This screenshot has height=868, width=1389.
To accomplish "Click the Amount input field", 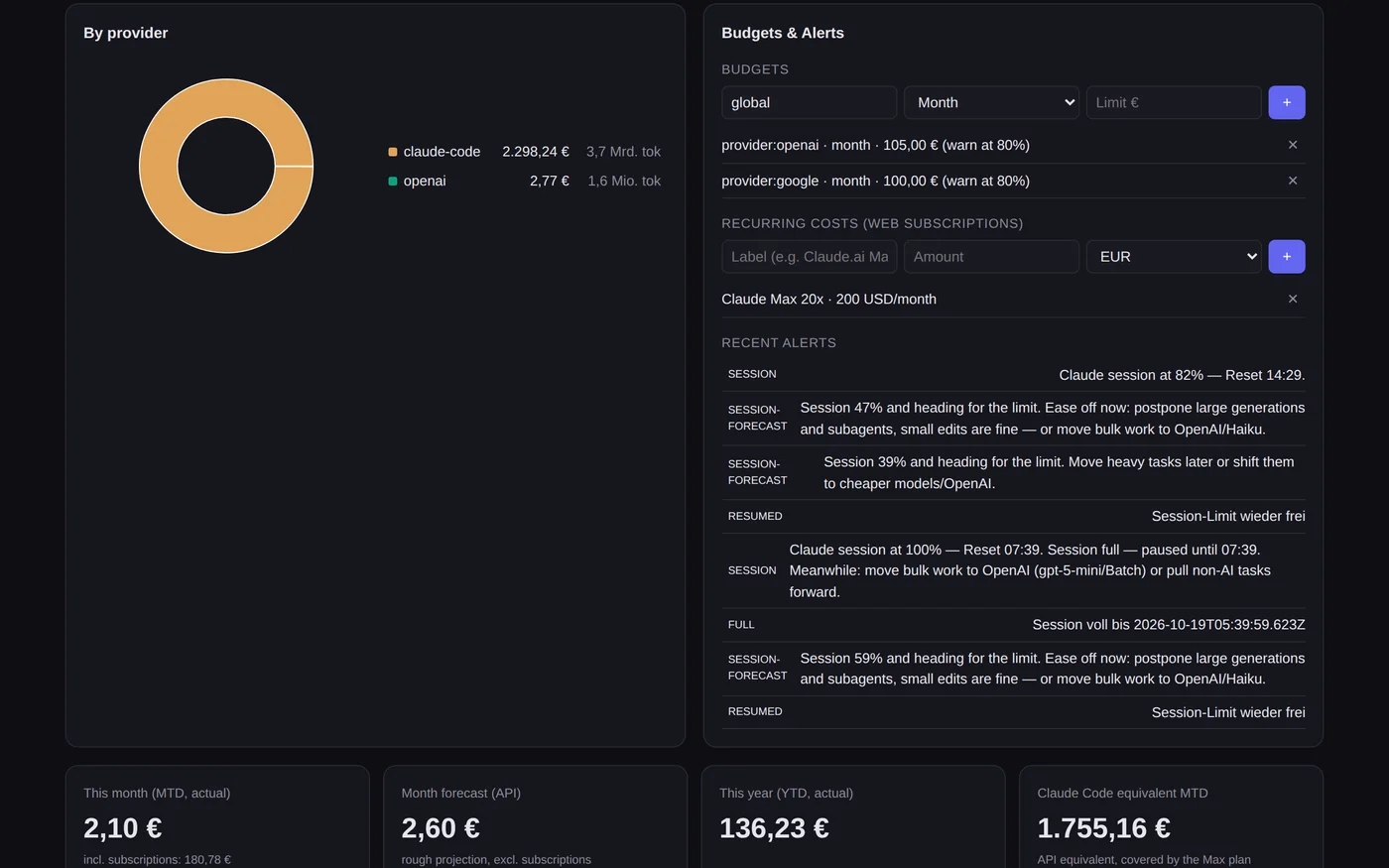I will pyautogui.click(x=991, y=256).
